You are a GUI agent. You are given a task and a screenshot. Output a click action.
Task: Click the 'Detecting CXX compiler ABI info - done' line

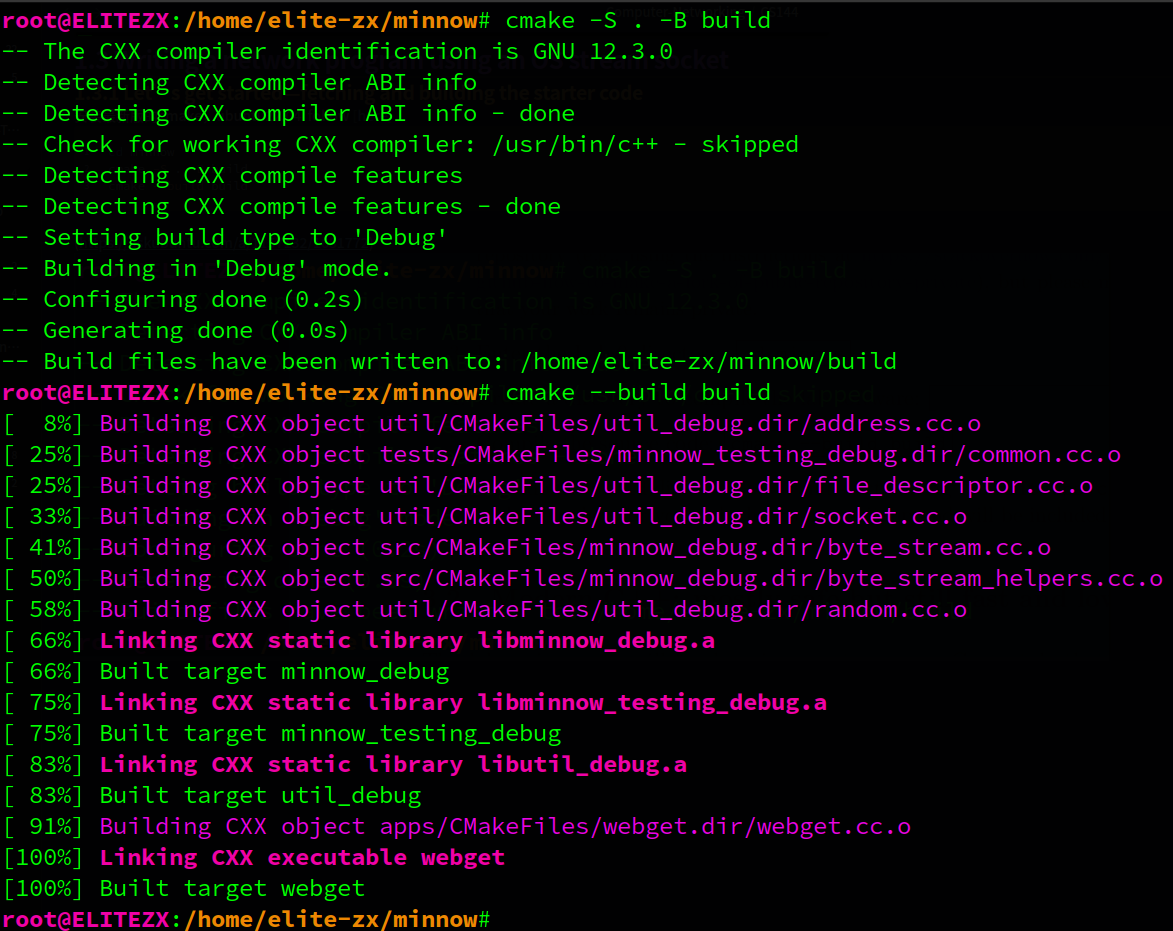[288, 114]
